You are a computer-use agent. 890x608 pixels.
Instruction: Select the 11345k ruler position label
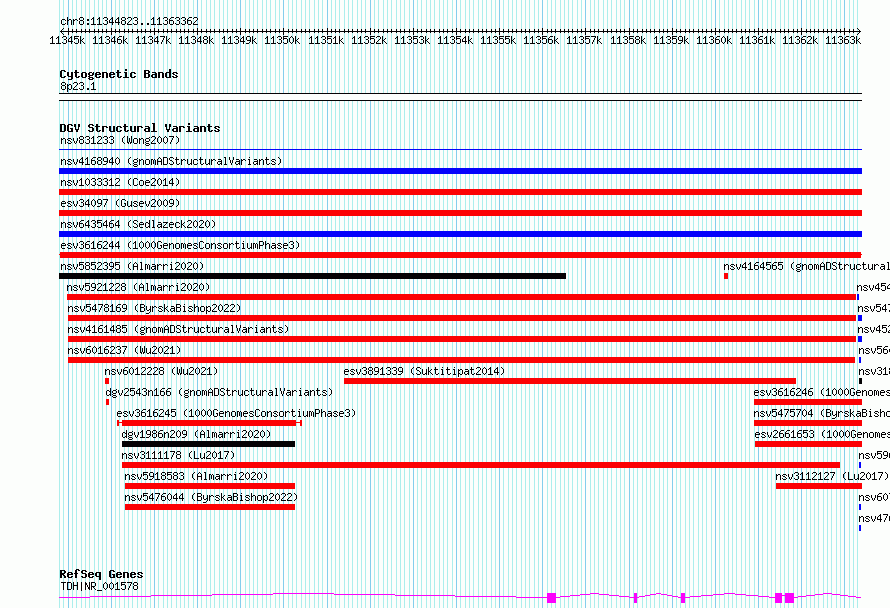point(67,40)
